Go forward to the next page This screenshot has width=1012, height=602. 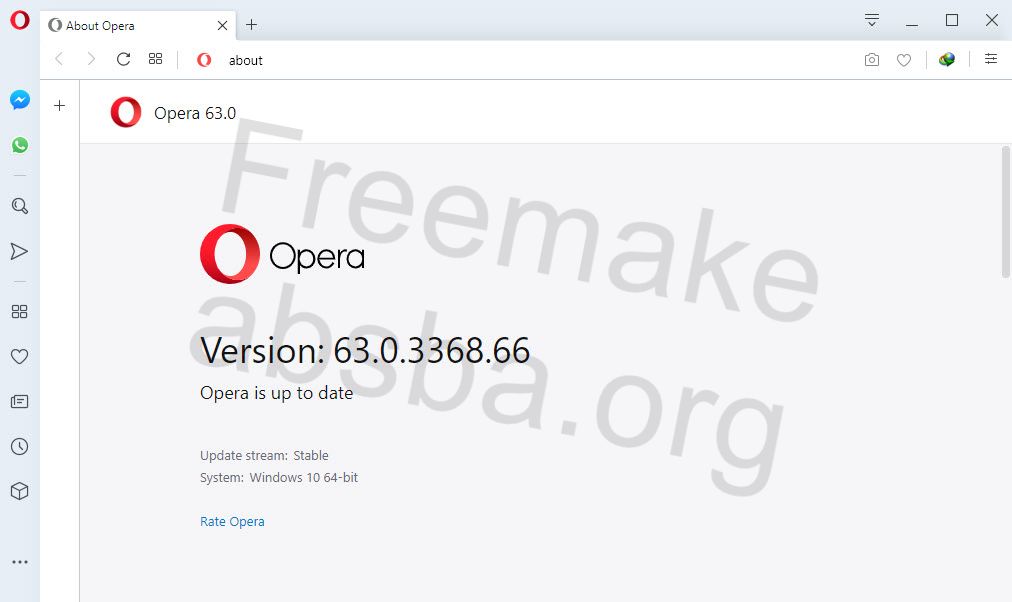tap(91, 59)
